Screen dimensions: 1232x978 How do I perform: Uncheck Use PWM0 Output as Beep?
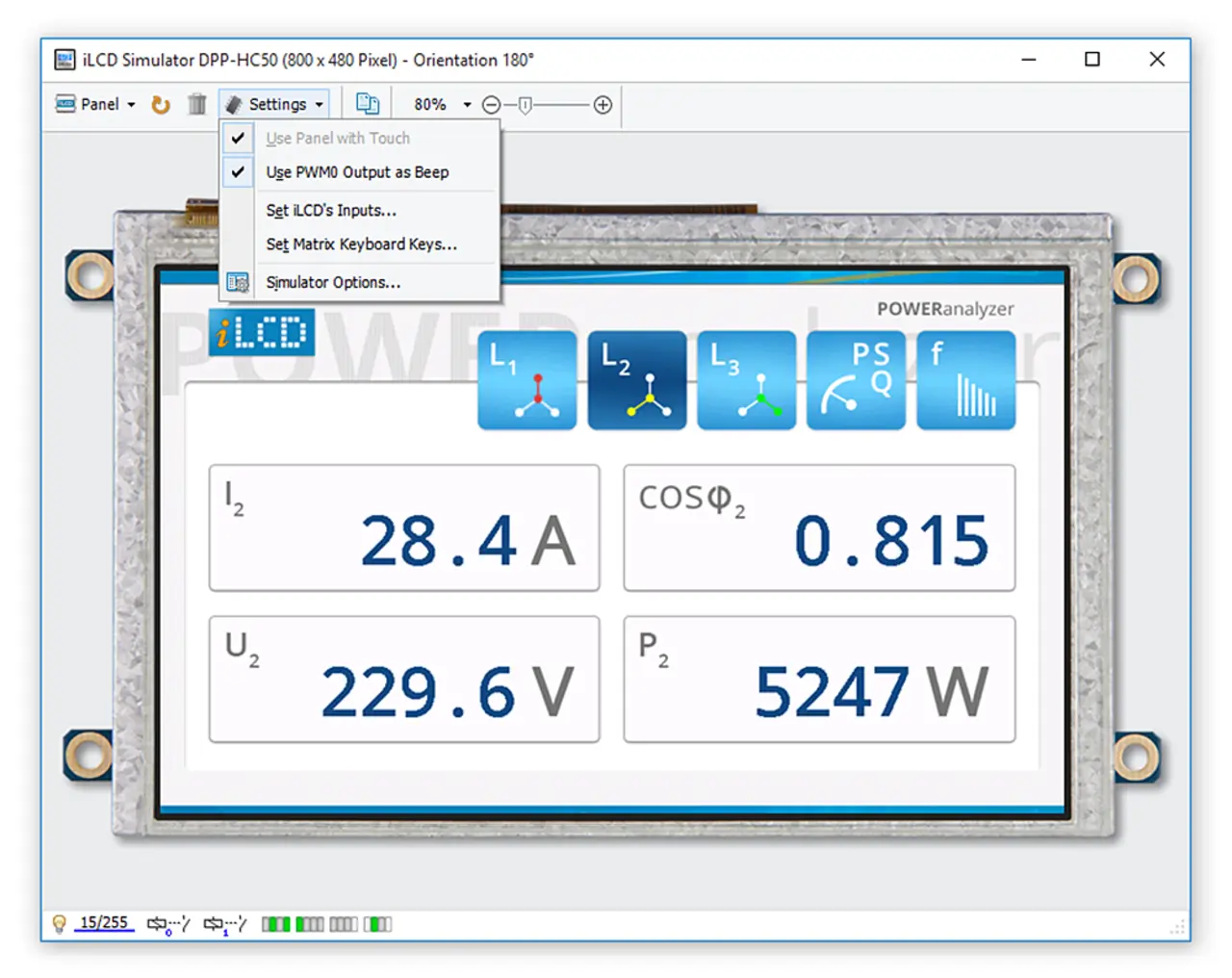point(356,172)
